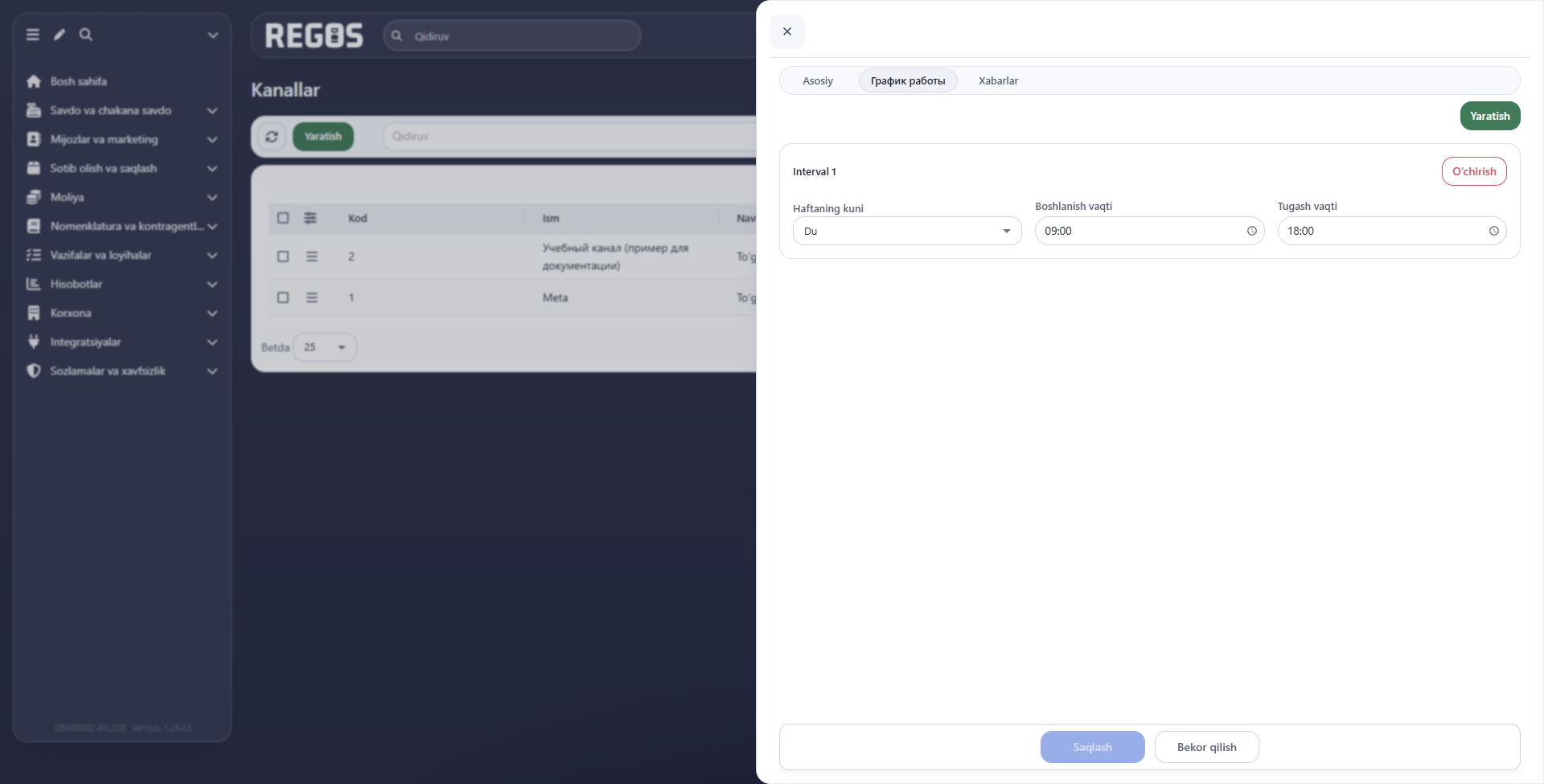Expand Mijozlar va marketing menu

122,139
